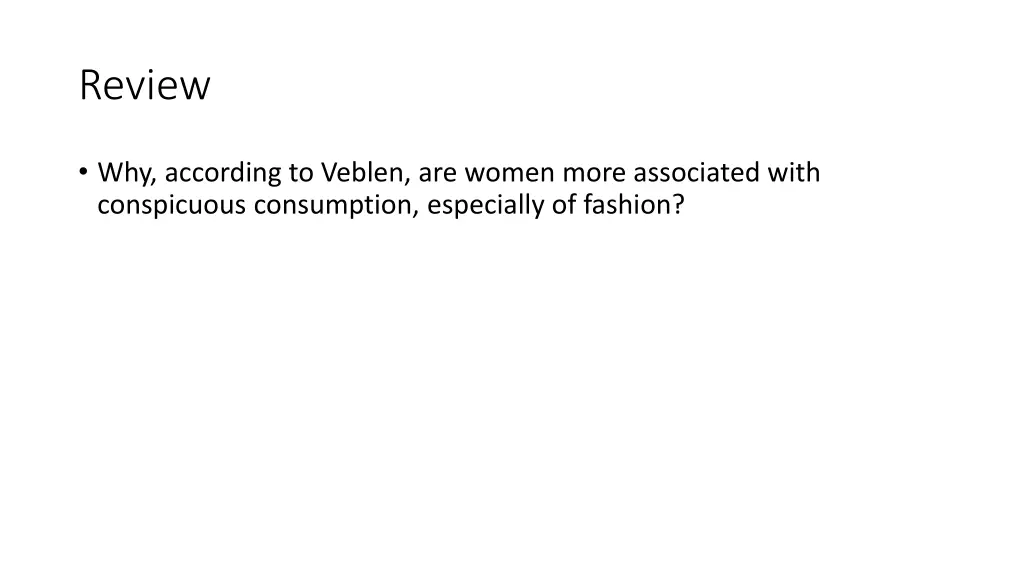Click the bullet point marker

pos(83,172)
